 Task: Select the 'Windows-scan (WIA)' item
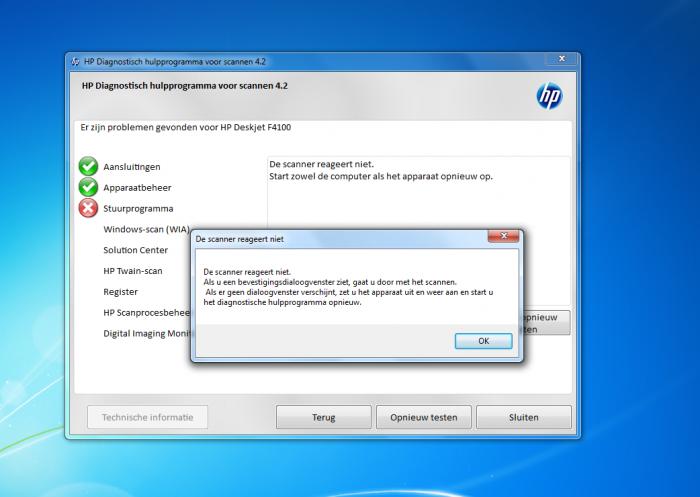(146, 230)
